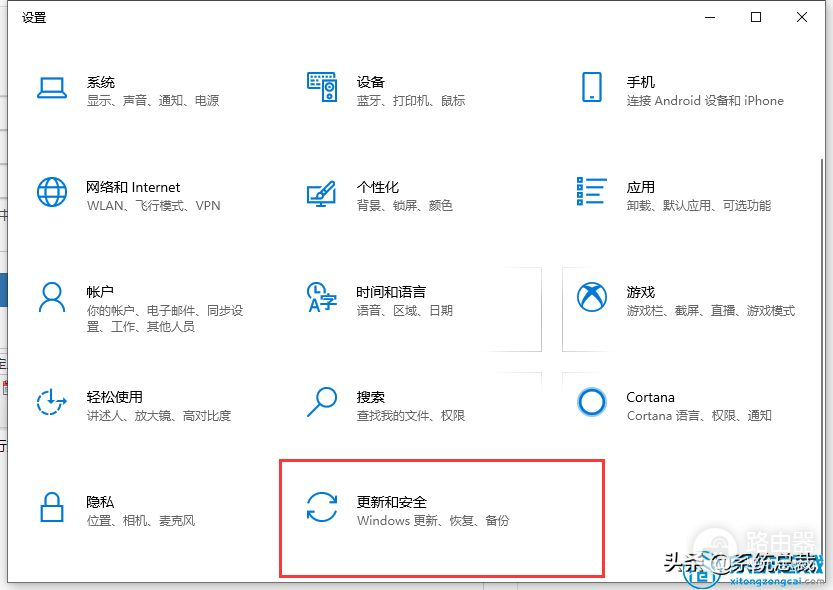Open the 隐私 padlock icon
This screenshot has width=833, height=590.
point(52,507)
